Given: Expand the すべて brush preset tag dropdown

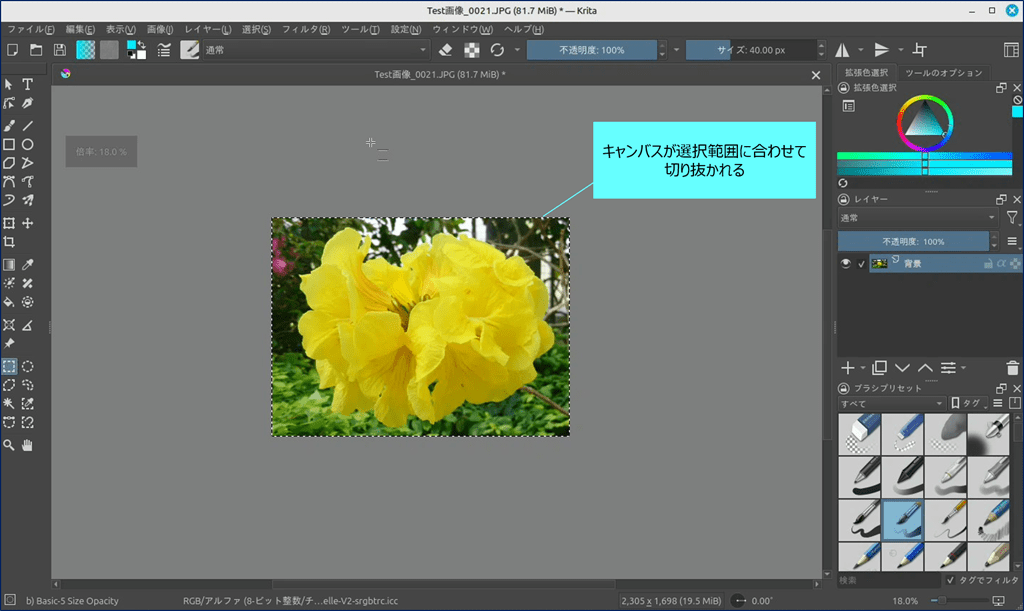Looking at the screenshot, I should pos(891,404).
